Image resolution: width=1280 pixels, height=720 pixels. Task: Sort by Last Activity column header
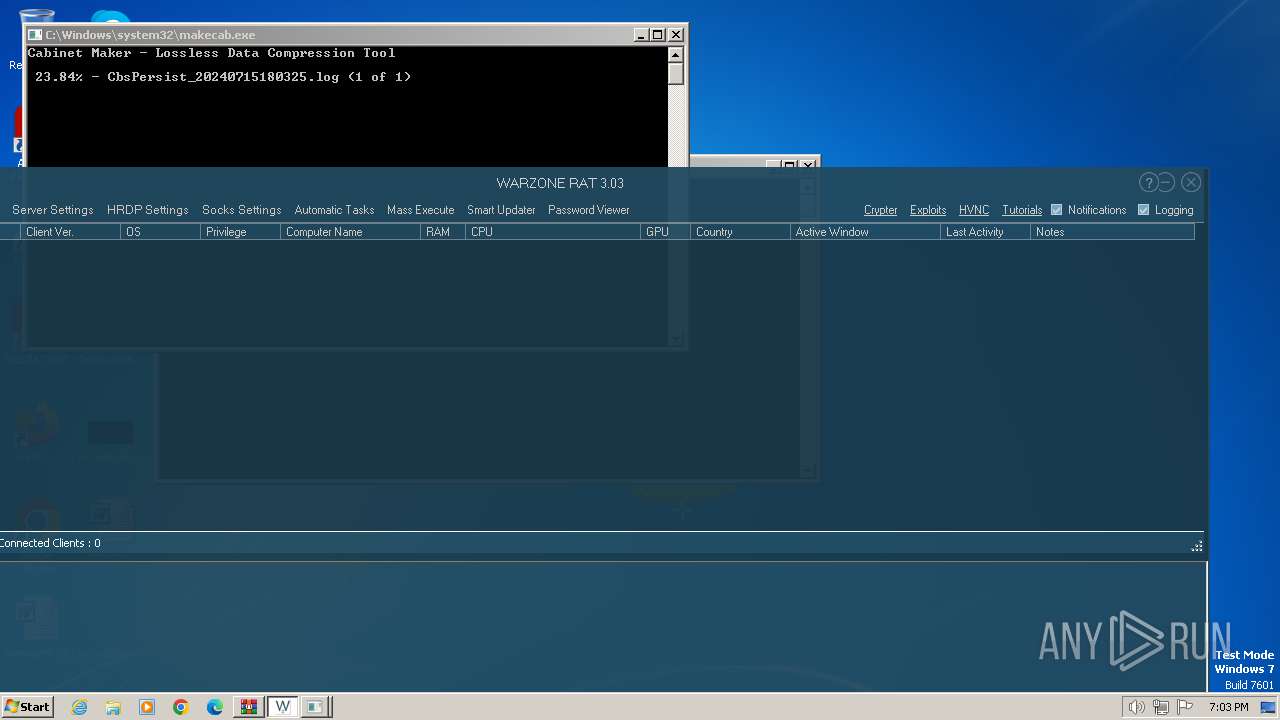[985, 232]
